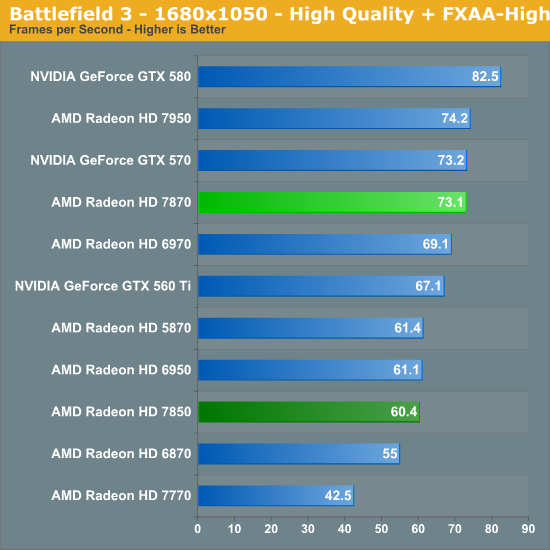Click the 73.1 value on green HD 7870 bar
This screenshot has height=550, width=550.
click(x=450, y=202)
